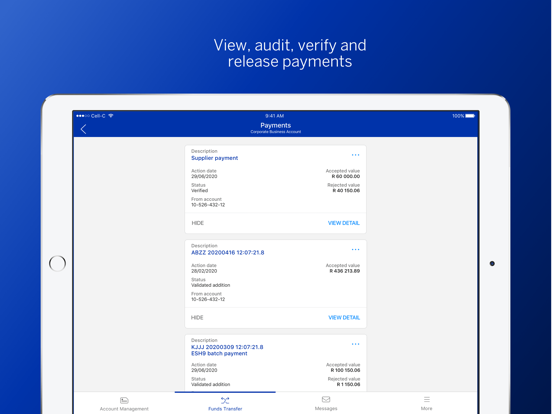The height and width of the screenshot is (414, 552).
Task: Tap the iPad home button
Action: [57, 263]
